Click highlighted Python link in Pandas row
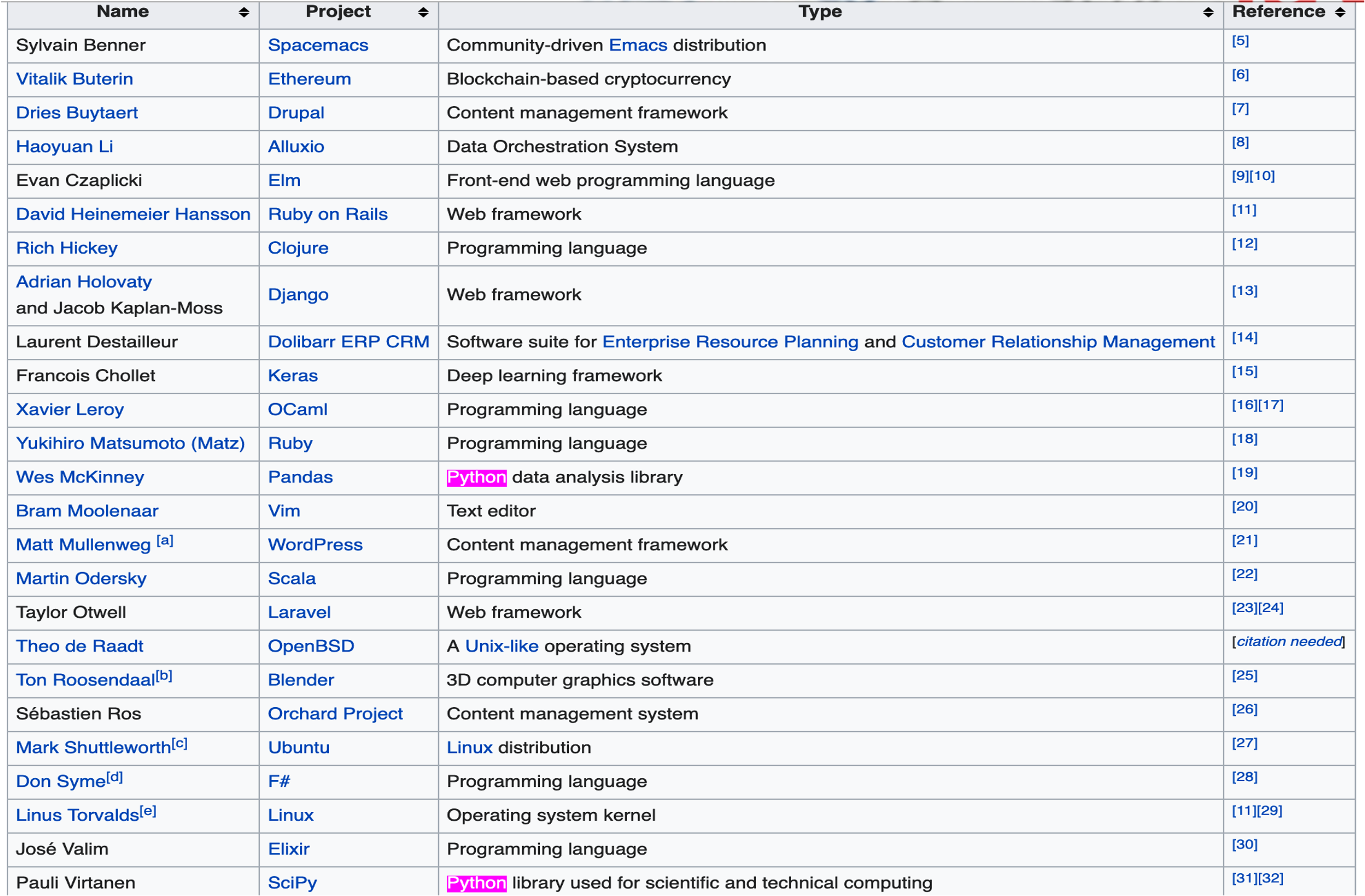This screenshot has height=896, width=1365. point(476,478)
